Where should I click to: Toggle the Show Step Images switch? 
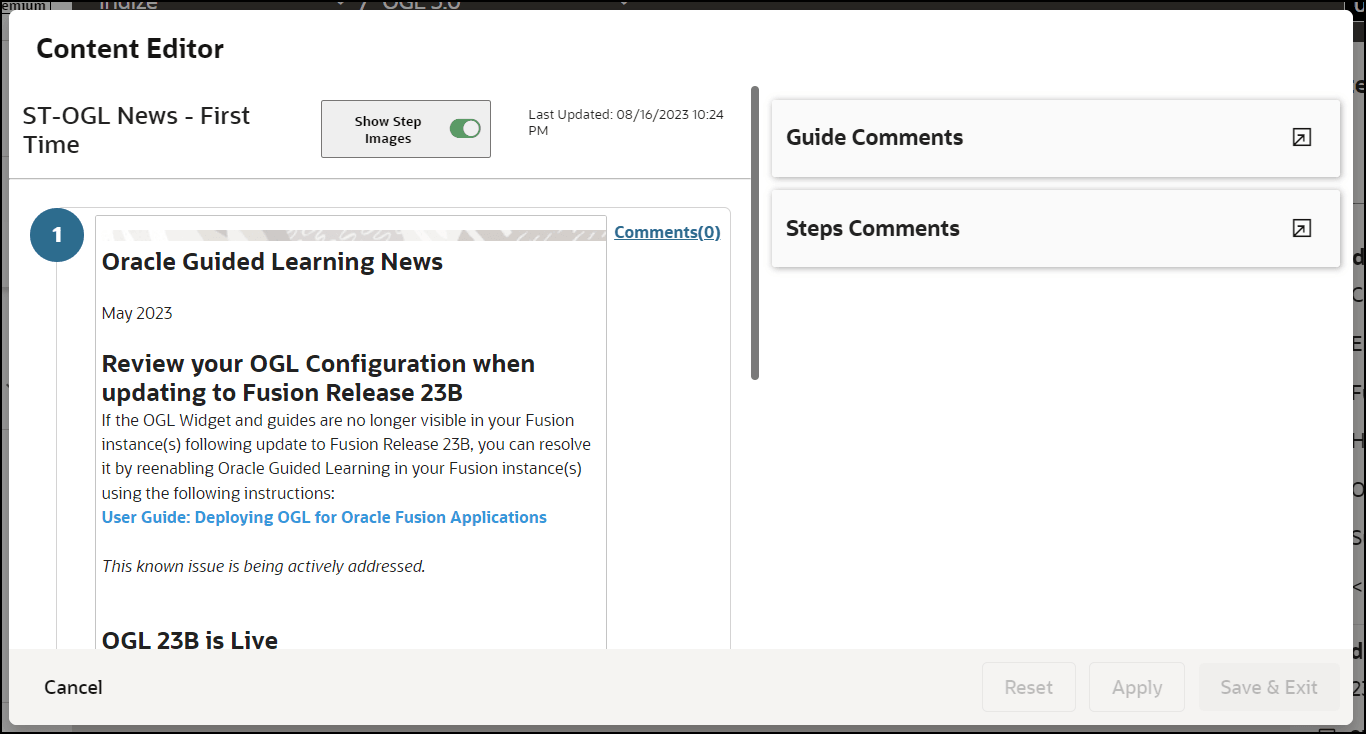[x=465, y=129]
